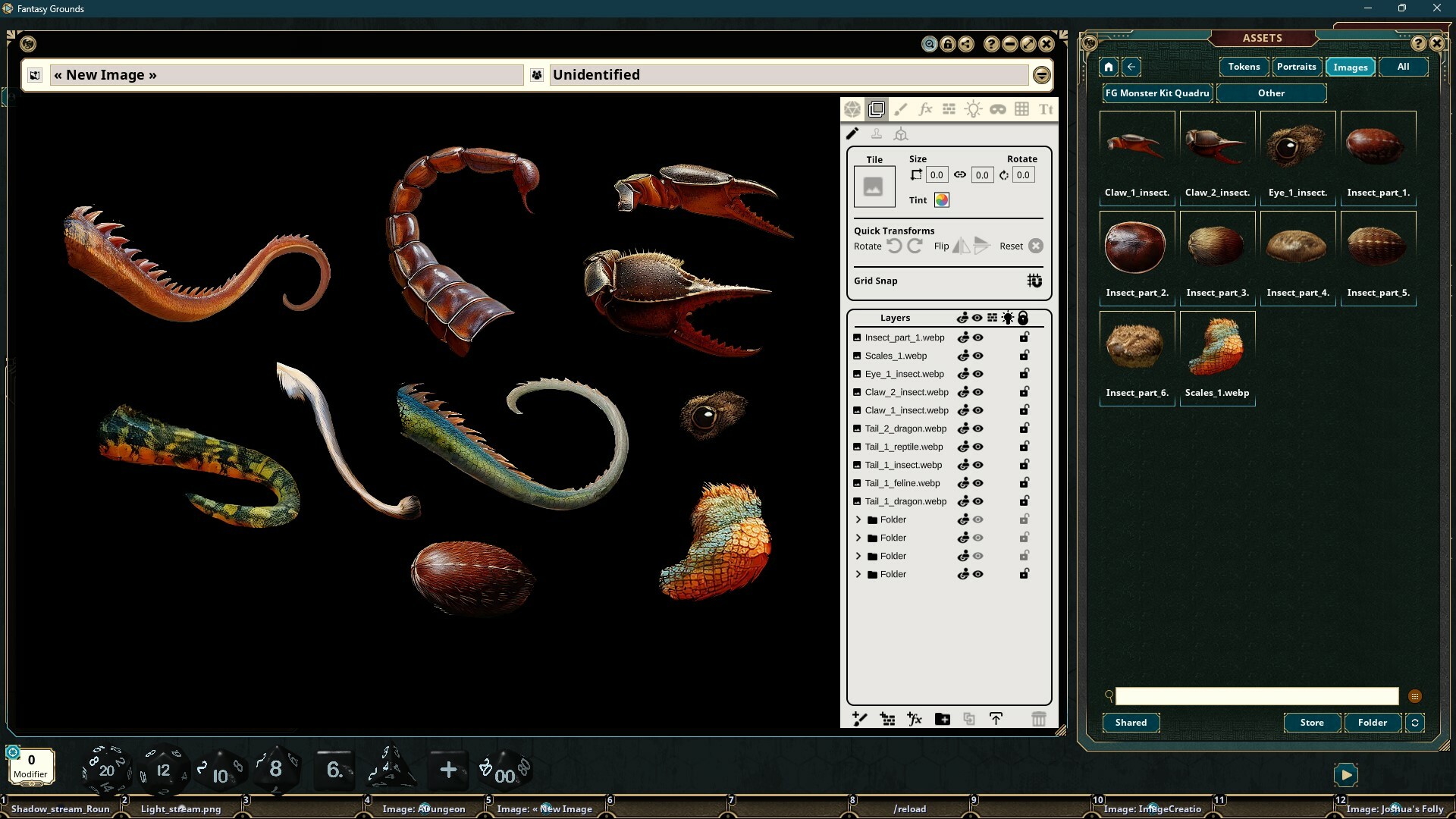This screenshot has width=1456, height=819.
Task: Select the Tt text tool icon
Action: tap(1045, 108)
